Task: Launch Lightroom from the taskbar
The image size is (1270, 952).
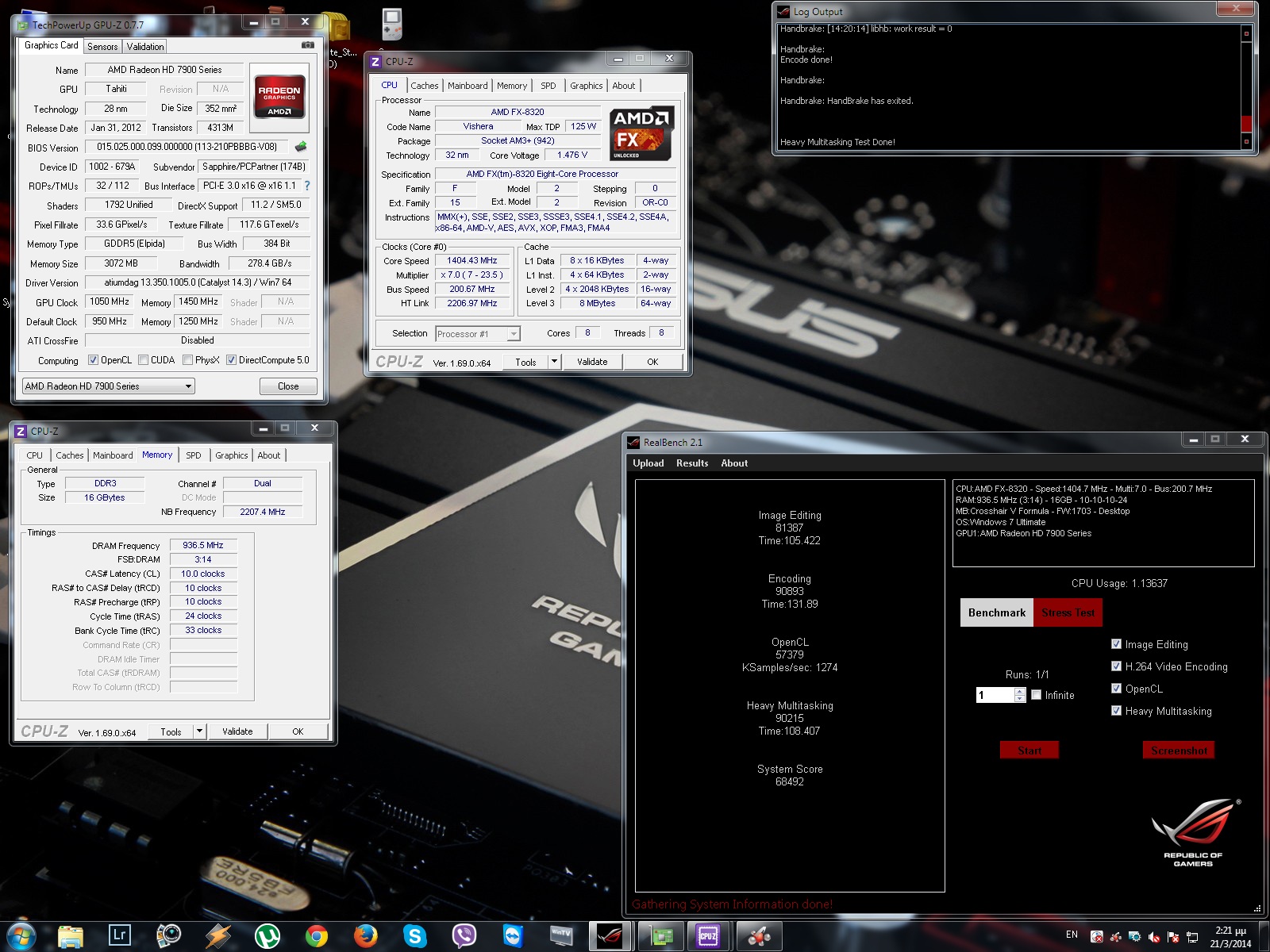Action: click(x=119, y=935)
